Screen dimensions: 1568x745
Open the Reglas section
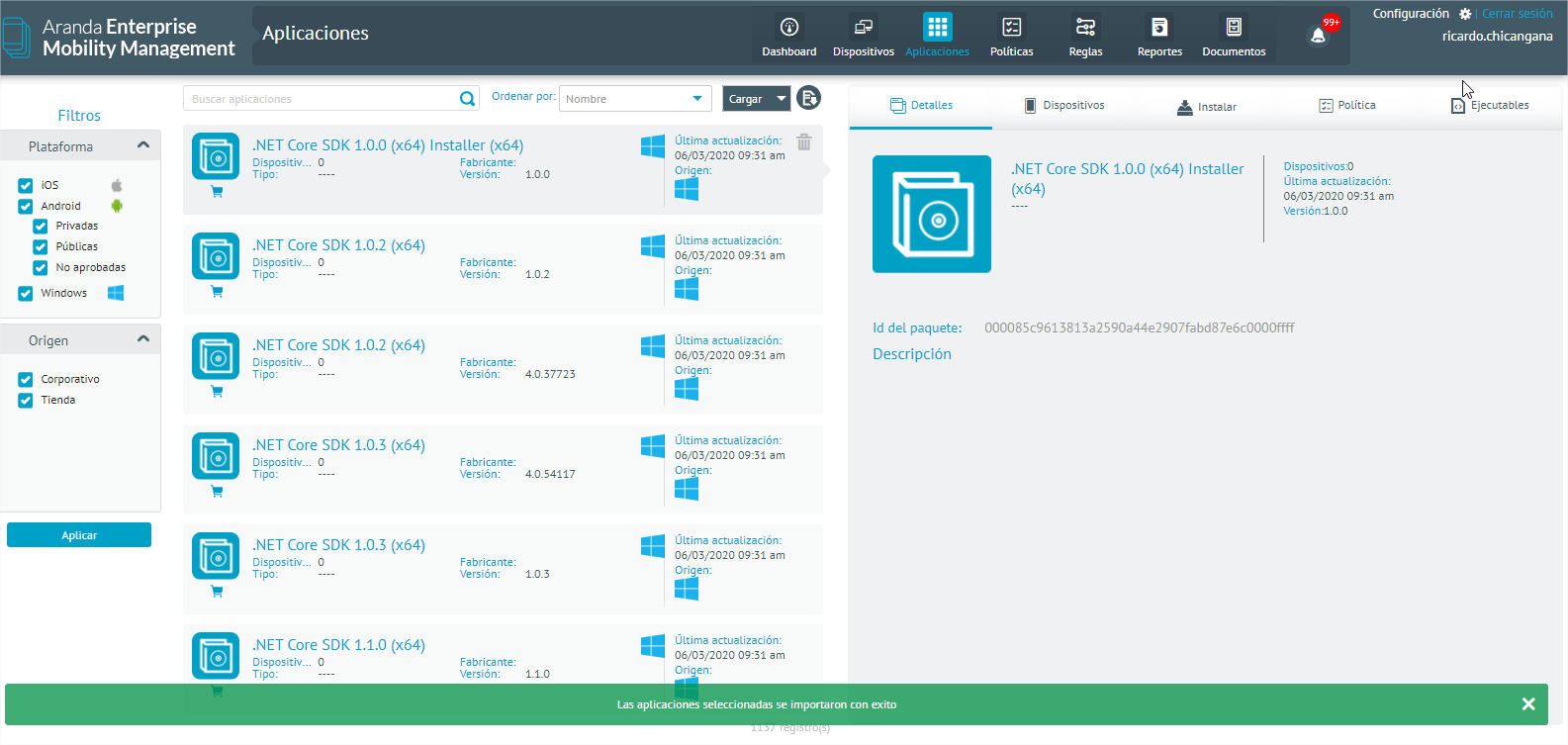1085,37
